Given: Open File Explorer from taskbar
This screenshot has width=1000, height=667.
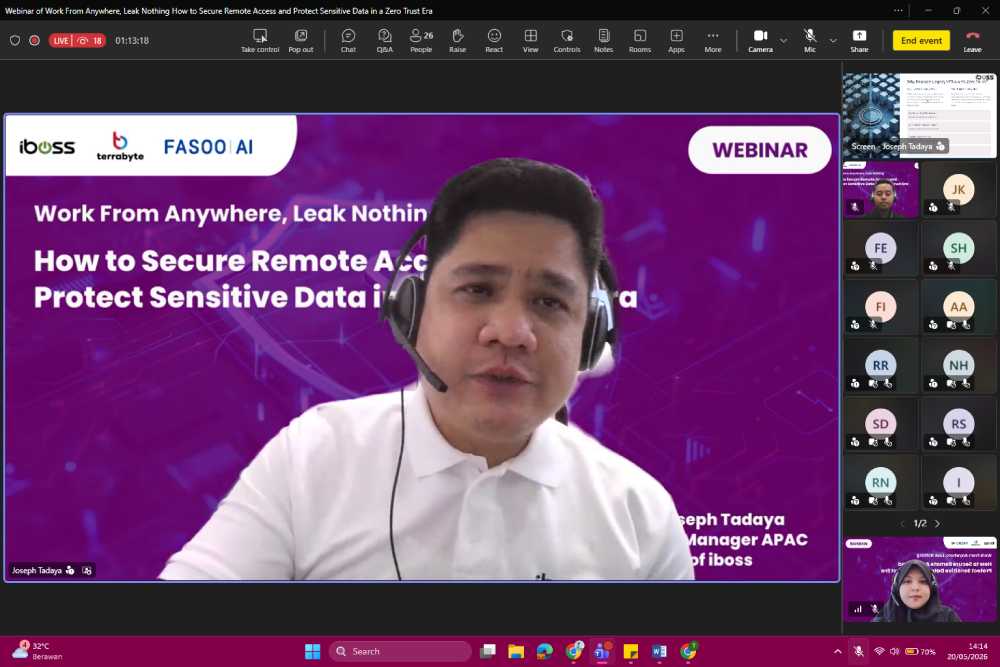Looking at the screenshot, I should point(516,651).
